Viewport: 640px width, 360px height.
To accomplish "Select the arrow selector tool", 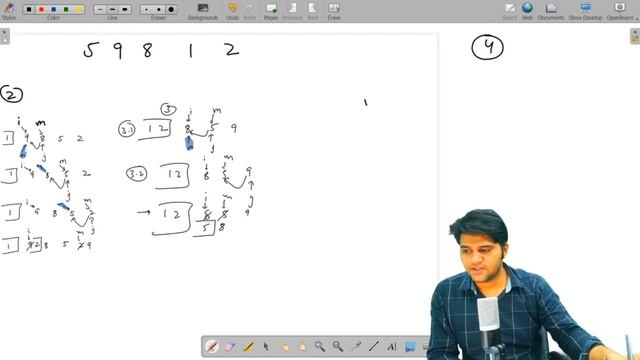I will click(x=266, y=347).
